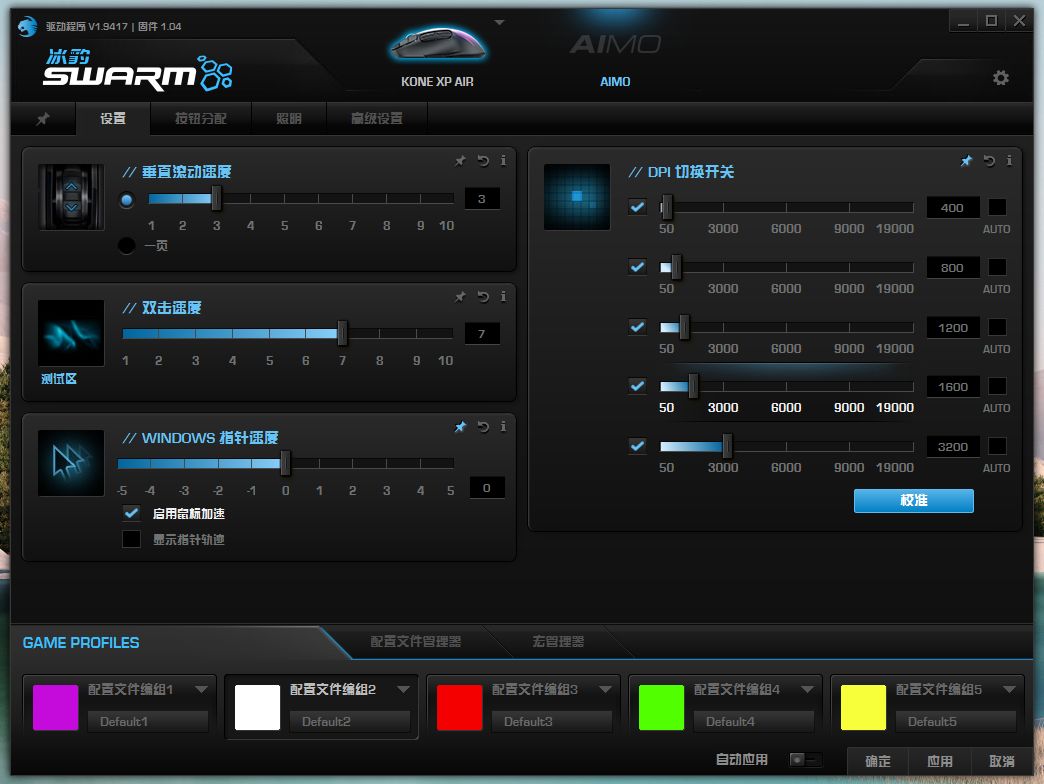This screenshot has height=784, width=1044.
Task: Toggle the auto apply switch
Action: [x=805, y=759]
